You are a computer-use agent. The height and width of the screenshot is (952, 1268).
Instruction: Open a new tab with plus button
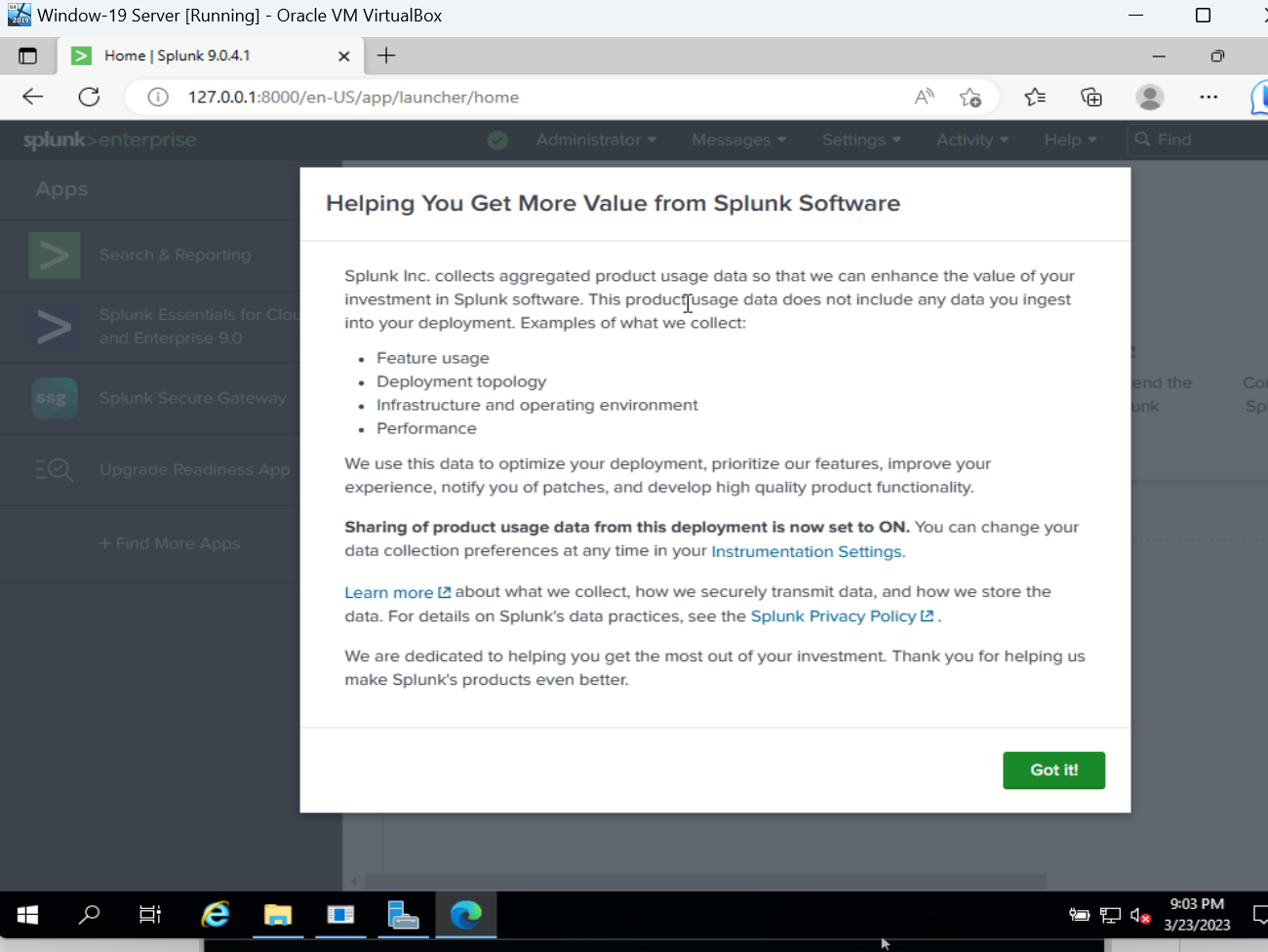386,56
